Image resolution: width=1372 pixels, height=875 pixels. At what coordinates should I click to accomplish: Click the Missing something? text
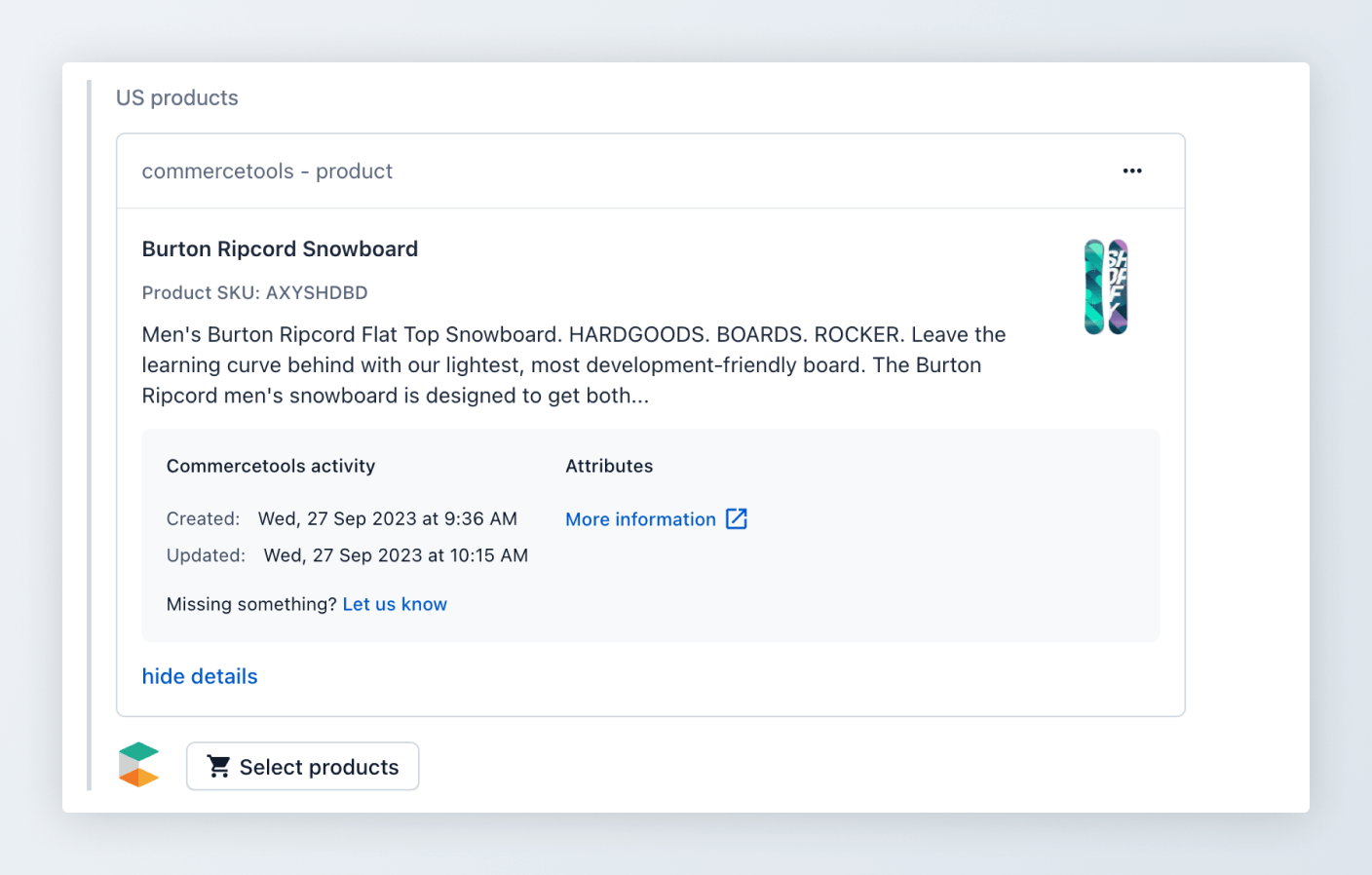tap(251, 604)
